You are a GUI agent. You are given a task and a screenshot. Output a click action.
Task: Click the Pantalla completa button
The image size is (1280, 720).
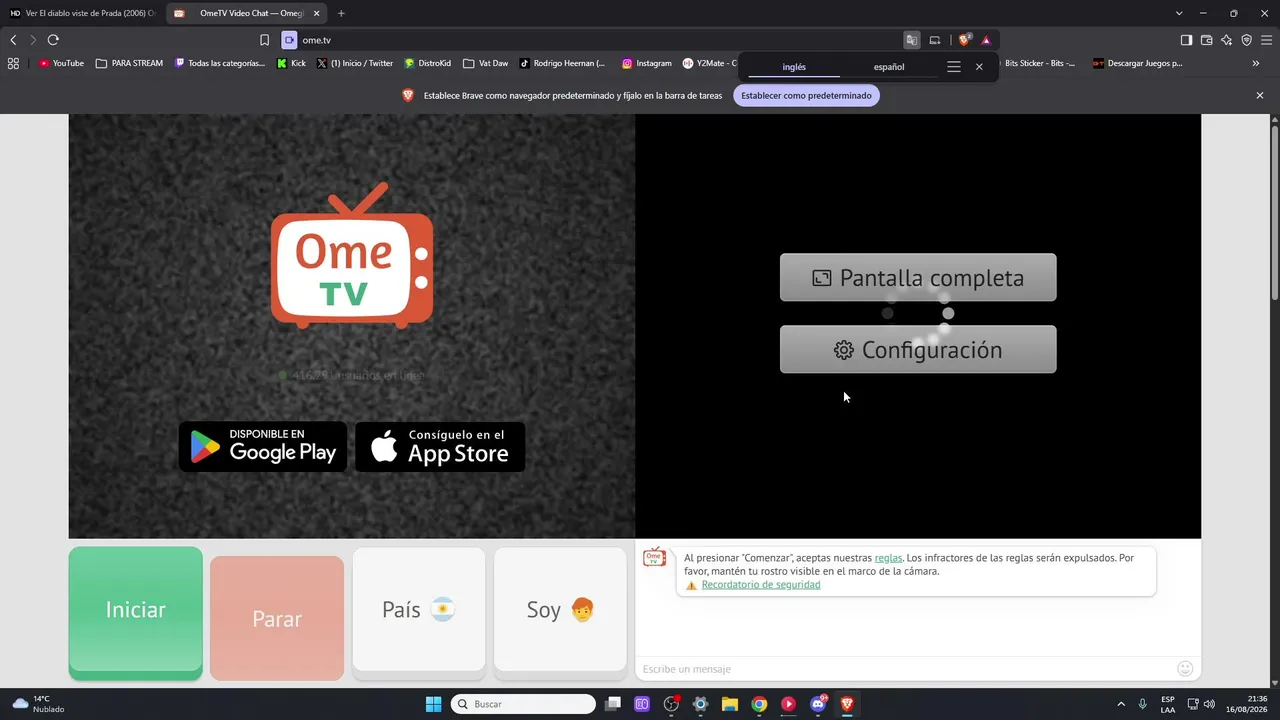[918, 278]
